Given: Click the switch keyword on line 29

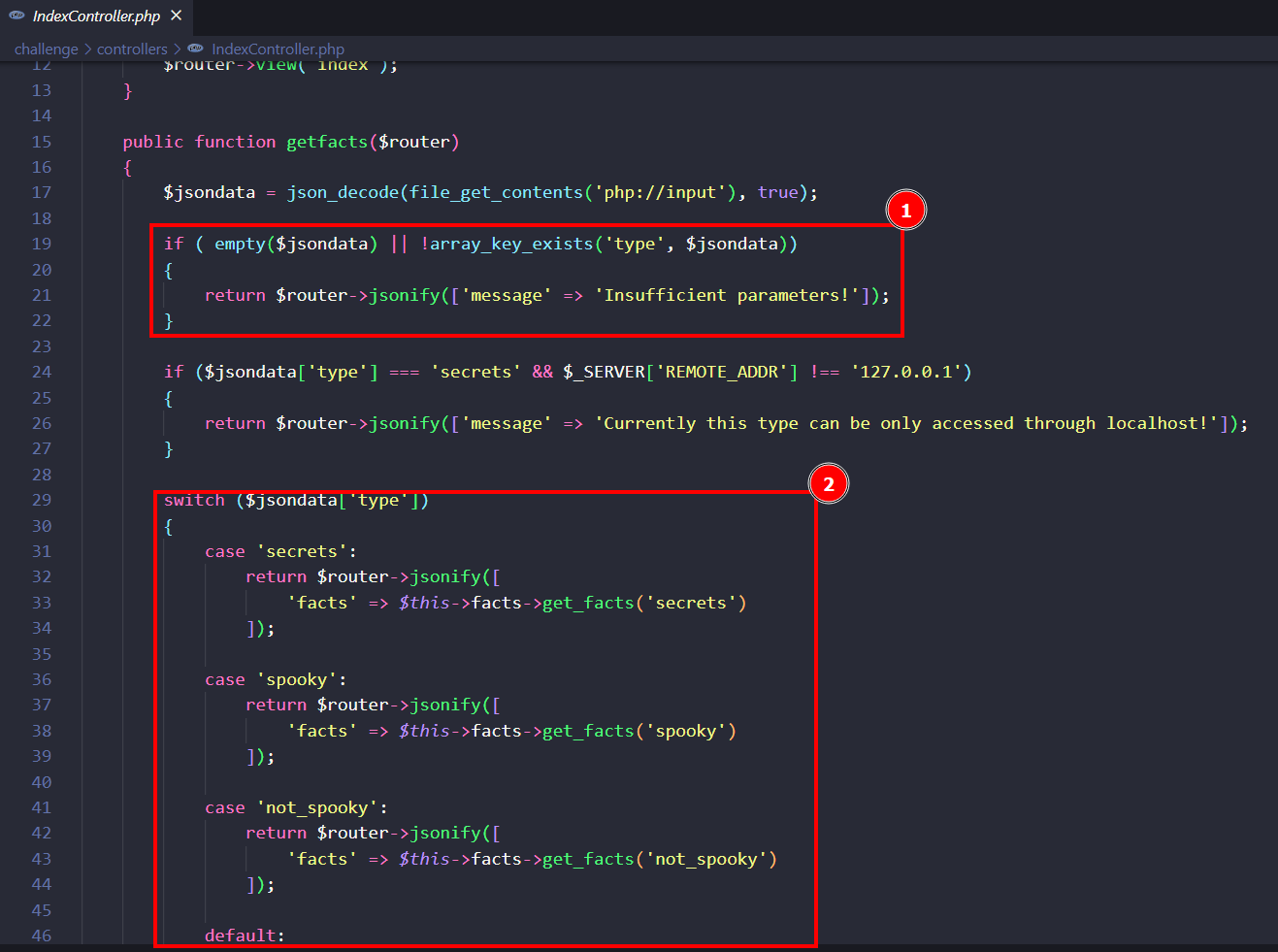Looking at the screenshot, I should tap(194, 500).
